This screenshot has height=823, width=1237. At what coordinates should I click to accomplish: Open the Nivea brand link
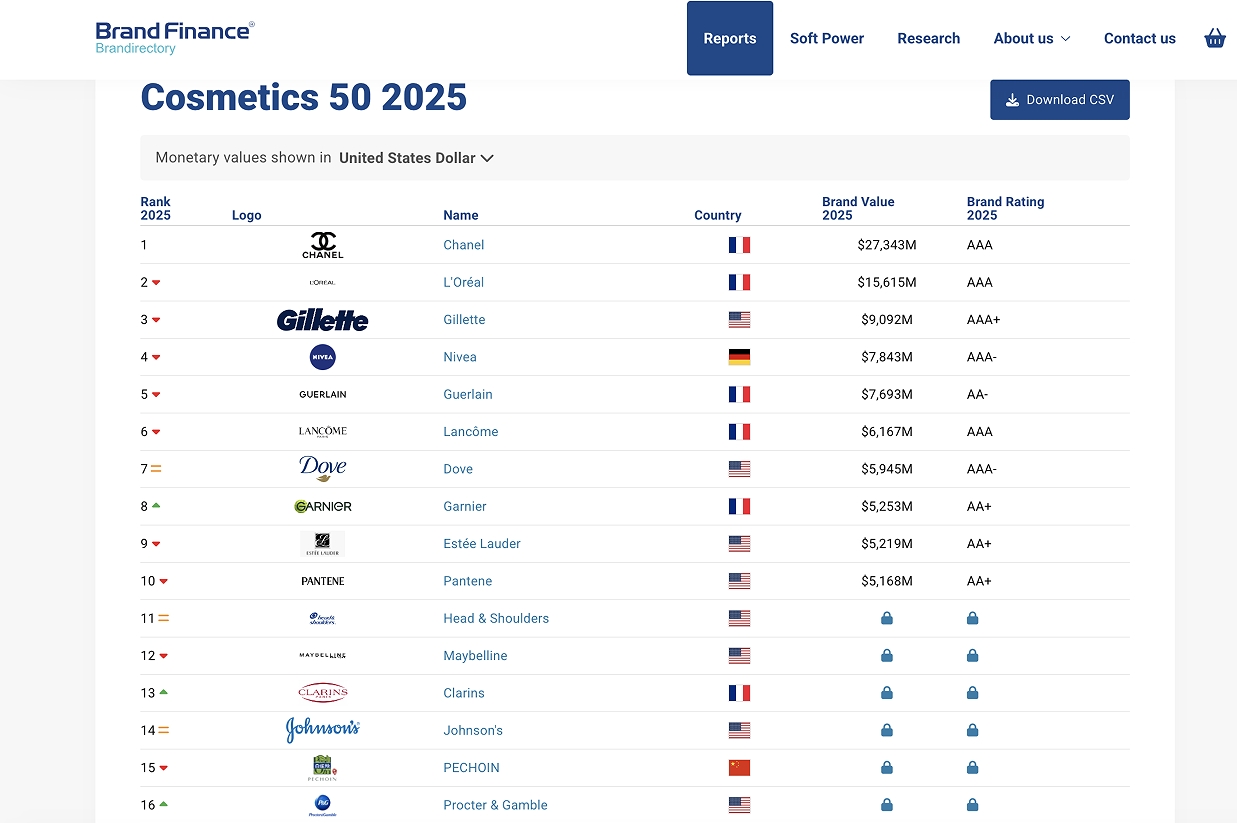pos(460,357)
